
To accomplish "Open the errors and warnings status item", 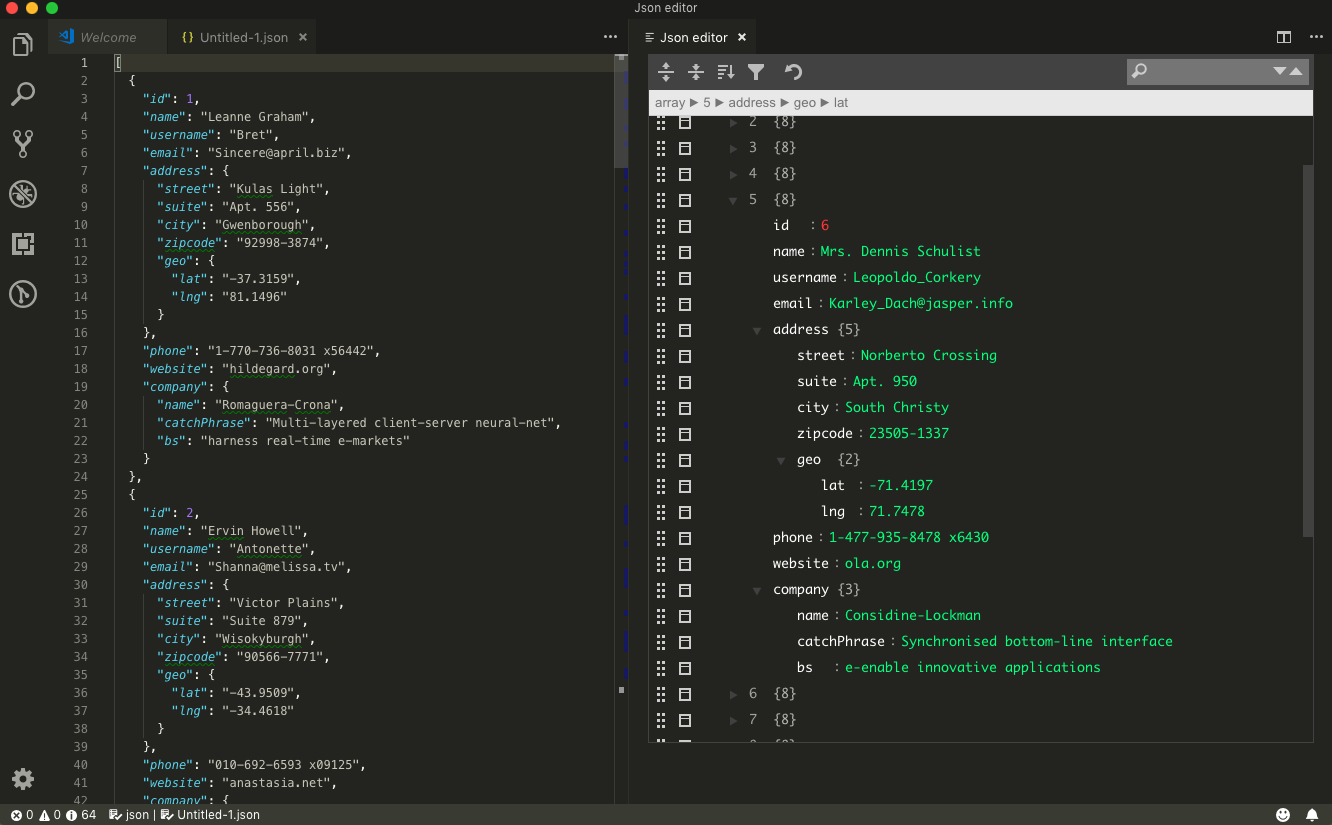I will (x=53, y=815).
